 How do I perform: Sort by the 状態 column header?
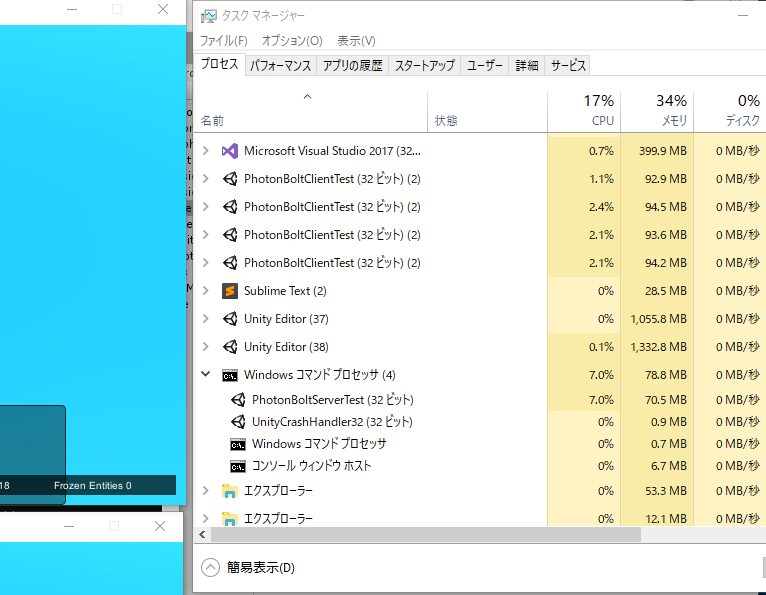488,112
